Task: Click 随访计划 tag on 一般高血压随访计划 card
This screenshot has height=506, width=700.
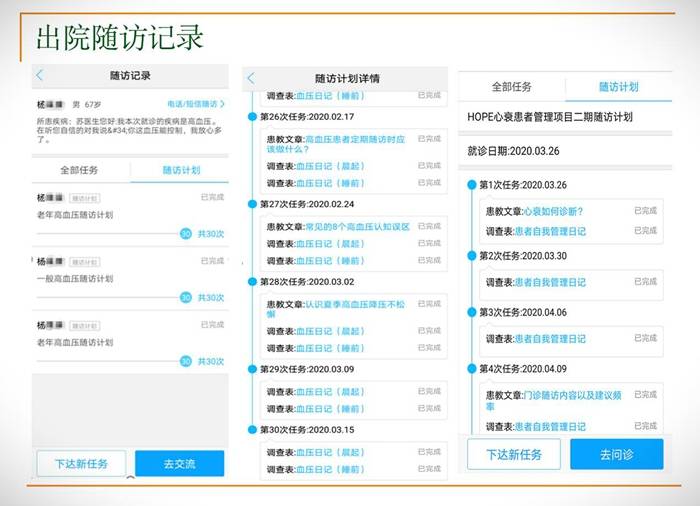Action: (85, 262)
